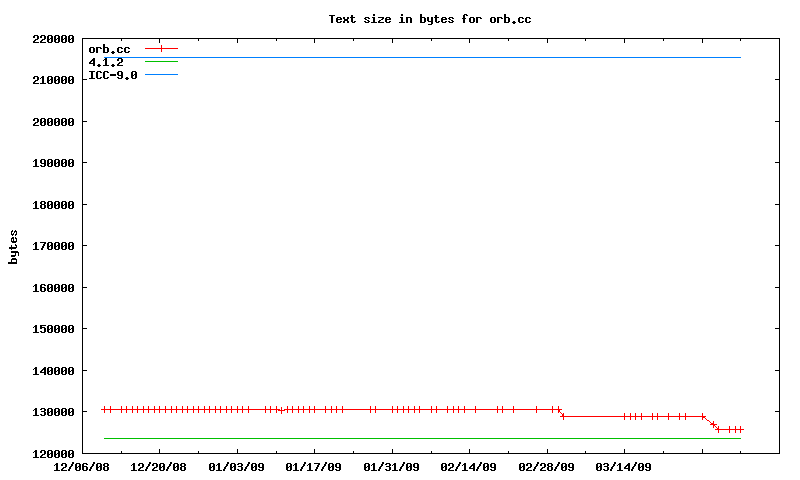Click the 12/06/08 date on x-axis
Viewport: 800px width, 480px height.
[82, 467]
